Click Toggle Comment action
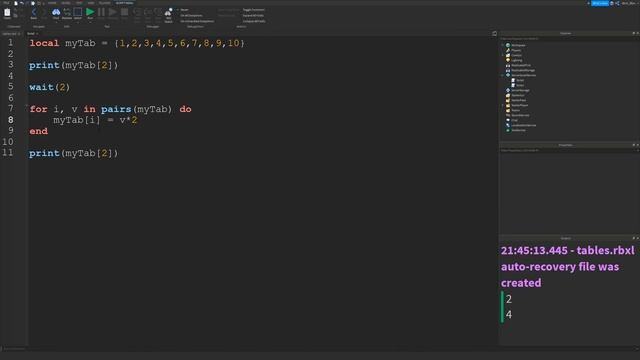 [253, 10]
